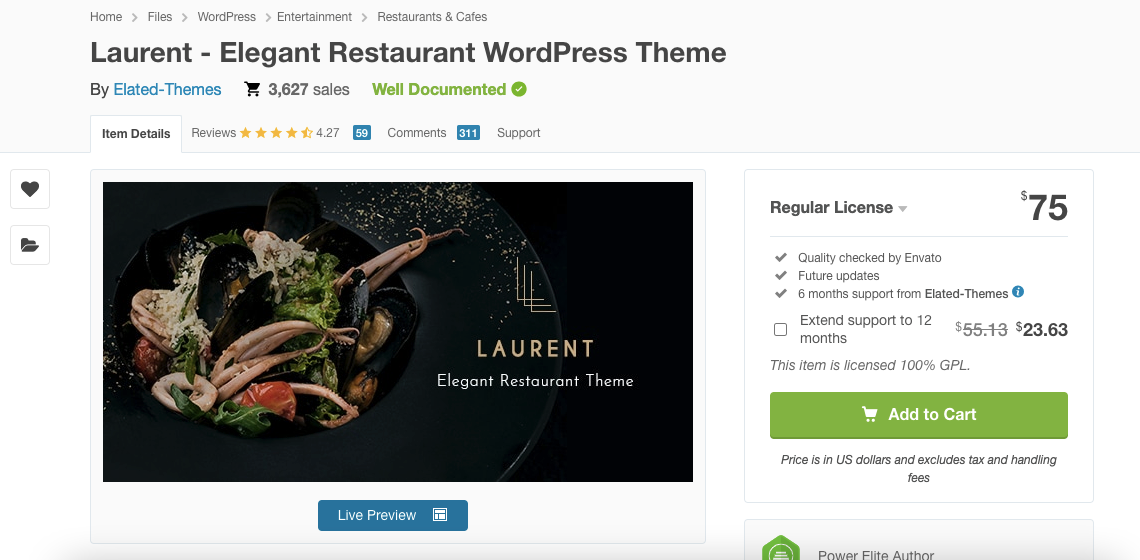Viewport: 1140px width, 560px height.
Task: Click the Laurent theme page title
Action: click(408, 52)
